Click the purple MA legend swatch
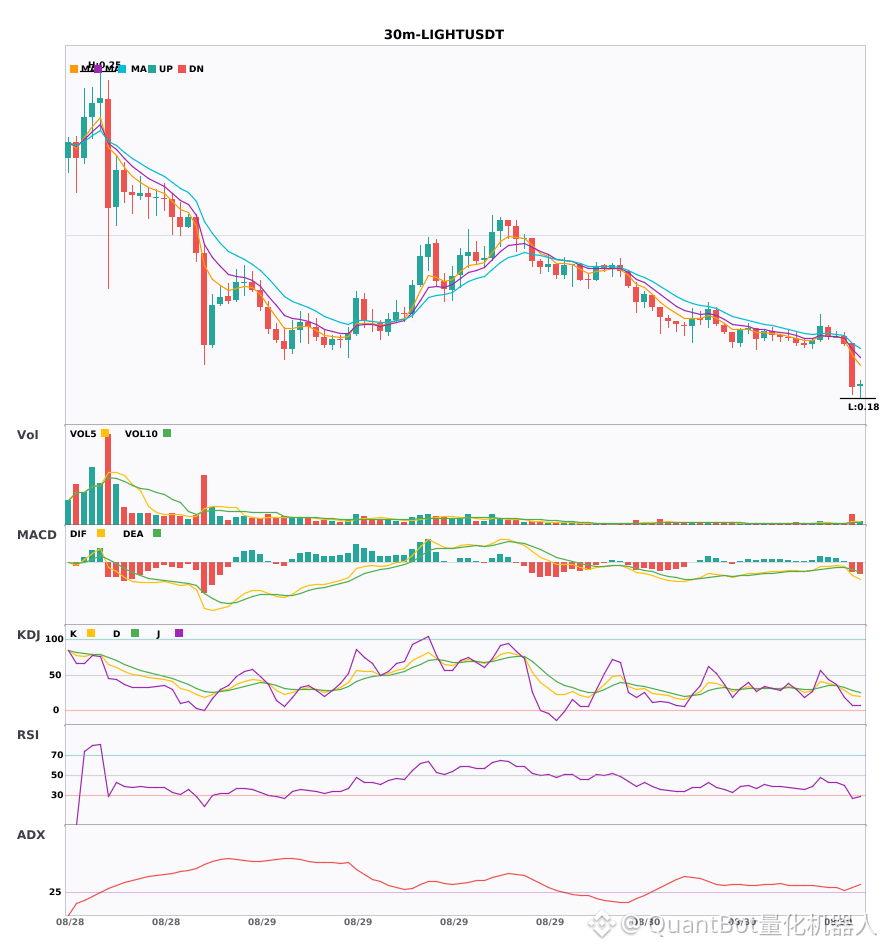 point(98,69)
